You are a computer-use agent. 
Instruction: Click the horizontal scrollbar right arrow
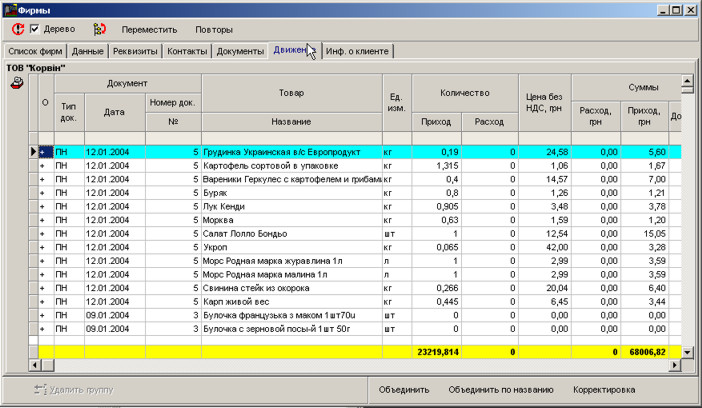[674, 365]
